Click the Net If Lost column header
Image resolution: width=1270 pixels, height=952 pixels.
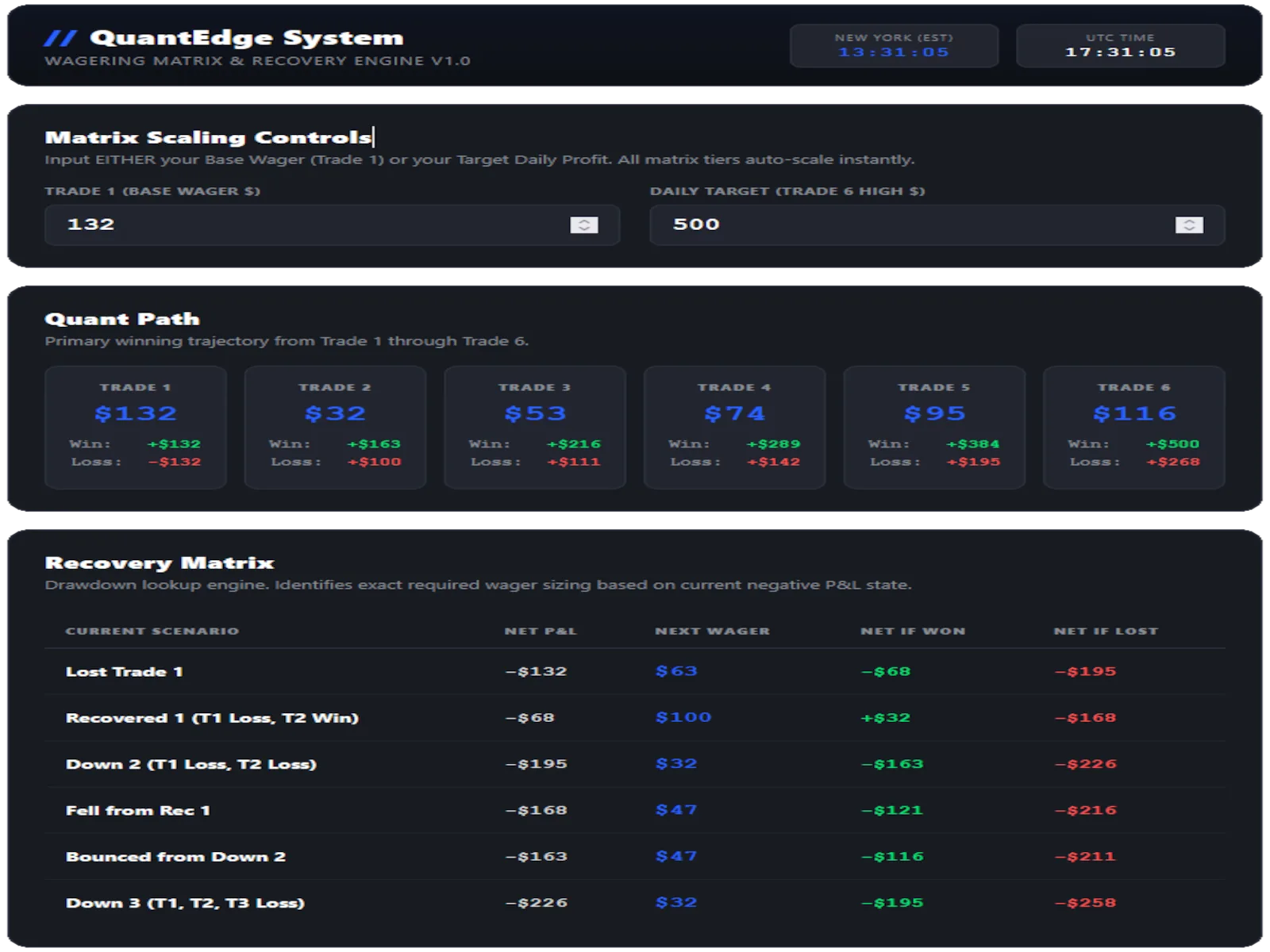coord(1106,631)
